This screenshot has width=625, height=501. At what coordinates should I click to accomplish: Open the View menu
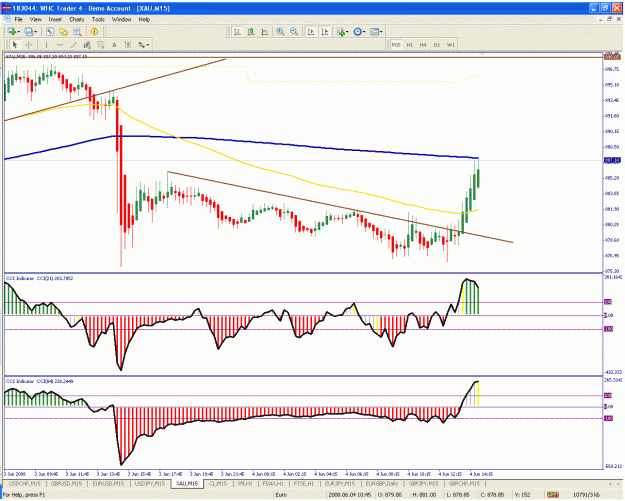click(x=35, y=19)
